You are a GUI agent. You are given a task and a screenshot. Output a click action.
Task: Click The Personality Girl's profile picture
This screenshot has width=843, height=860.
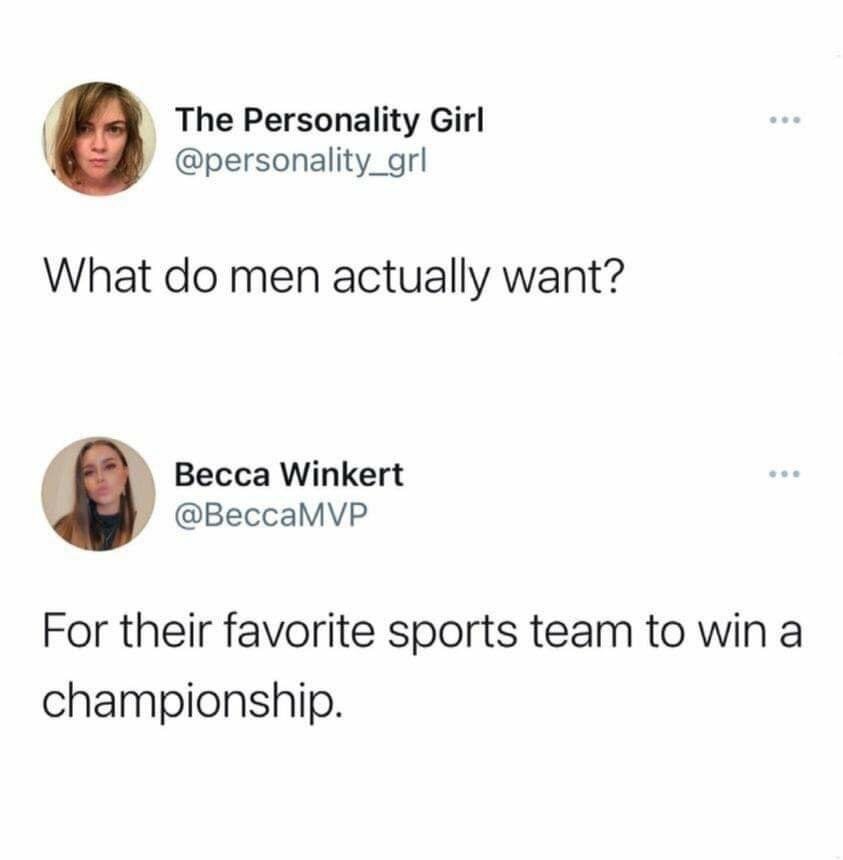click(x=99, y=139)
